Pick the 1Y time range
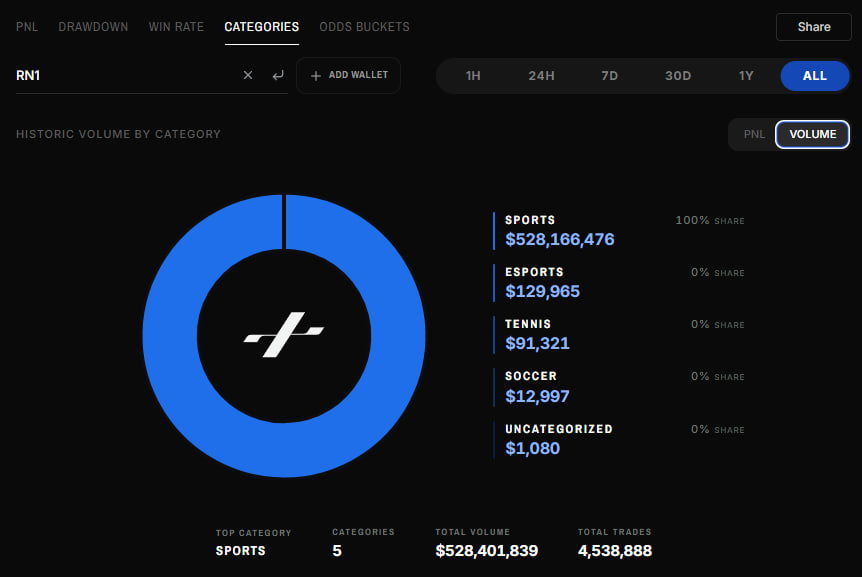The width and height of the screenshot is (862, 577). click(x=746, y=76)
